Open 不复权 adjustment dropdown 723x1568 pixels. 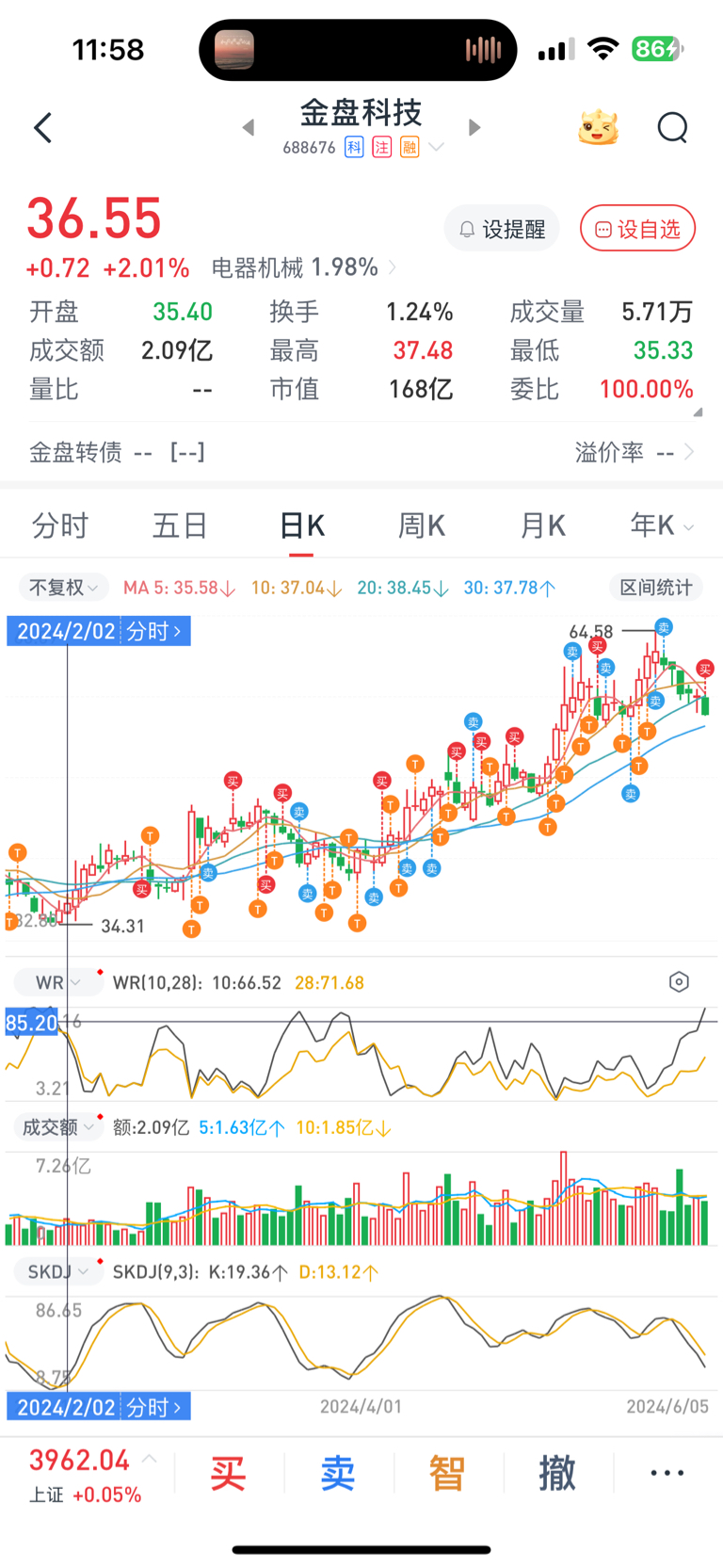(63, 588)
